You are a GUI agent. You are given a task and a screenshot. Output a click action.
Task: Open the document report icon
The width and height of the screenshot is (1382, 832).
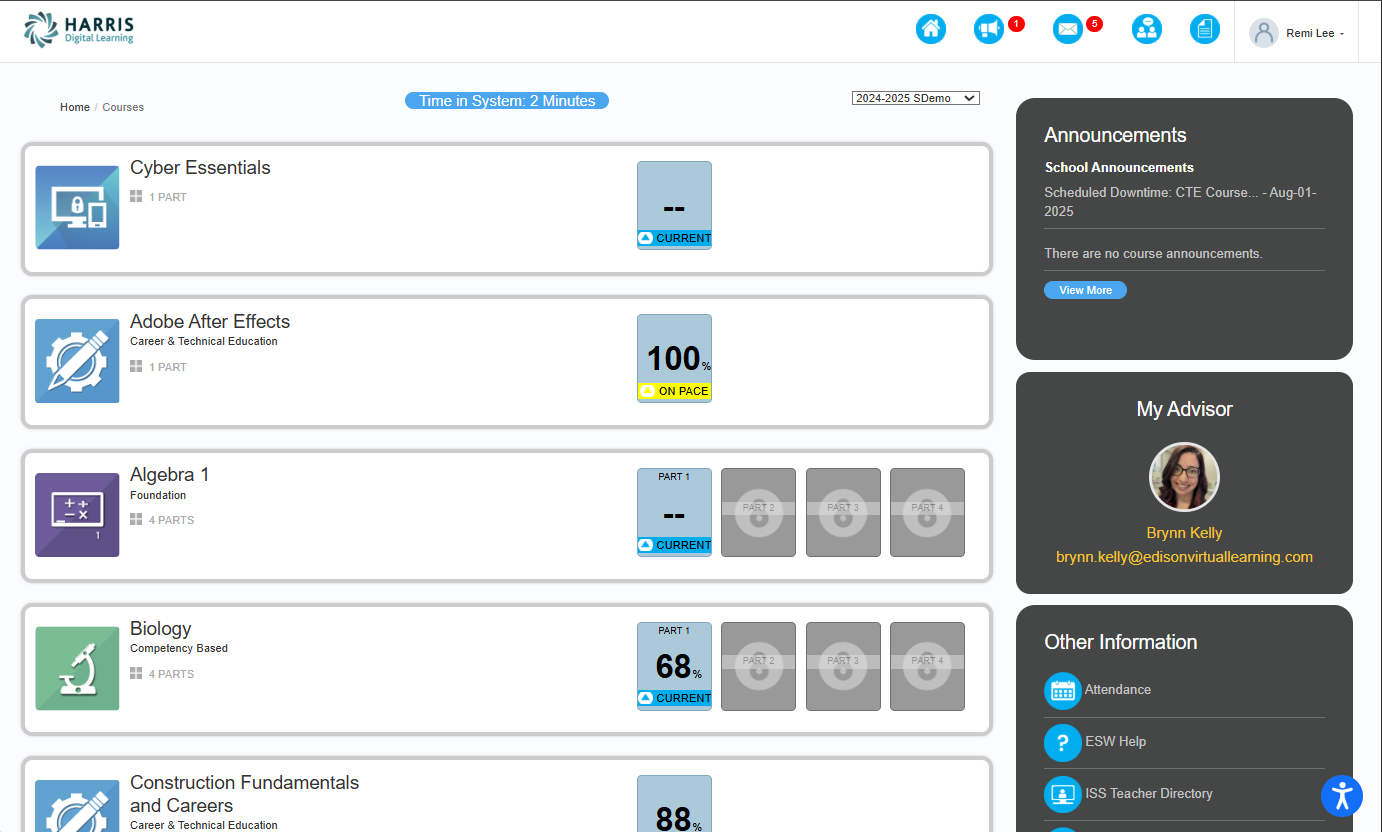point(1204,29)
